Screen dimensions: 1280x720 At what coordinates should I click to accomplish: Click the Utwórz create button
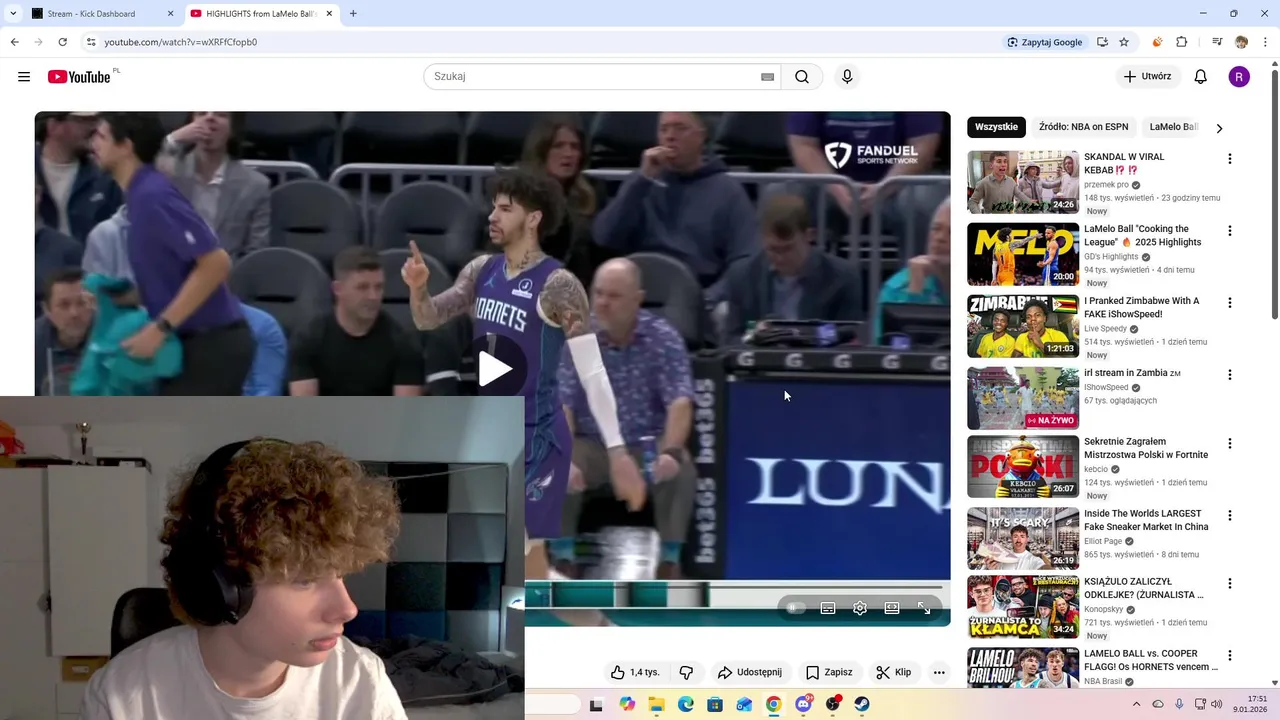pos(1148,77)
